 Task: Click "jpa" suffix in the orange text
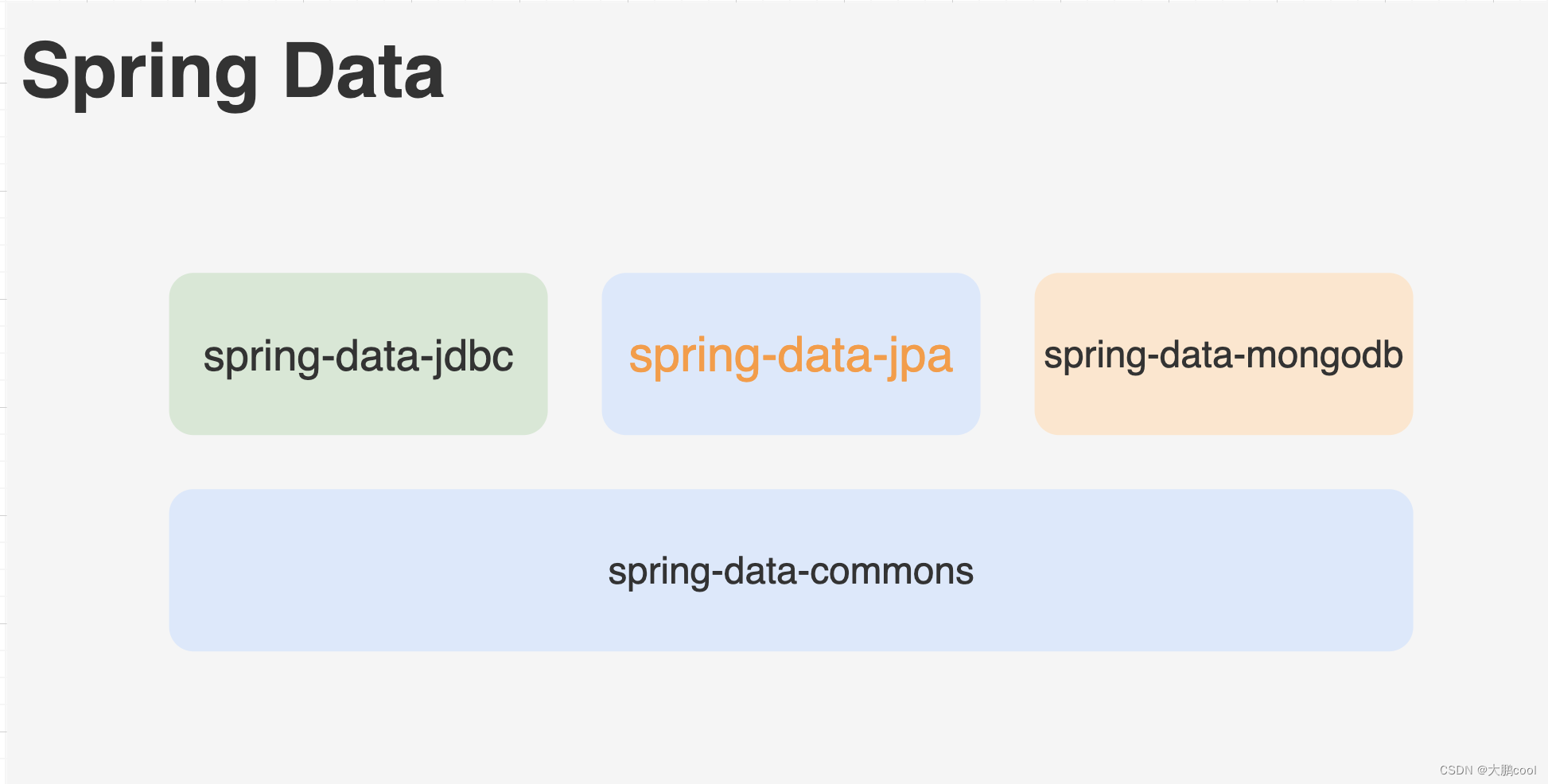(920, 356)
